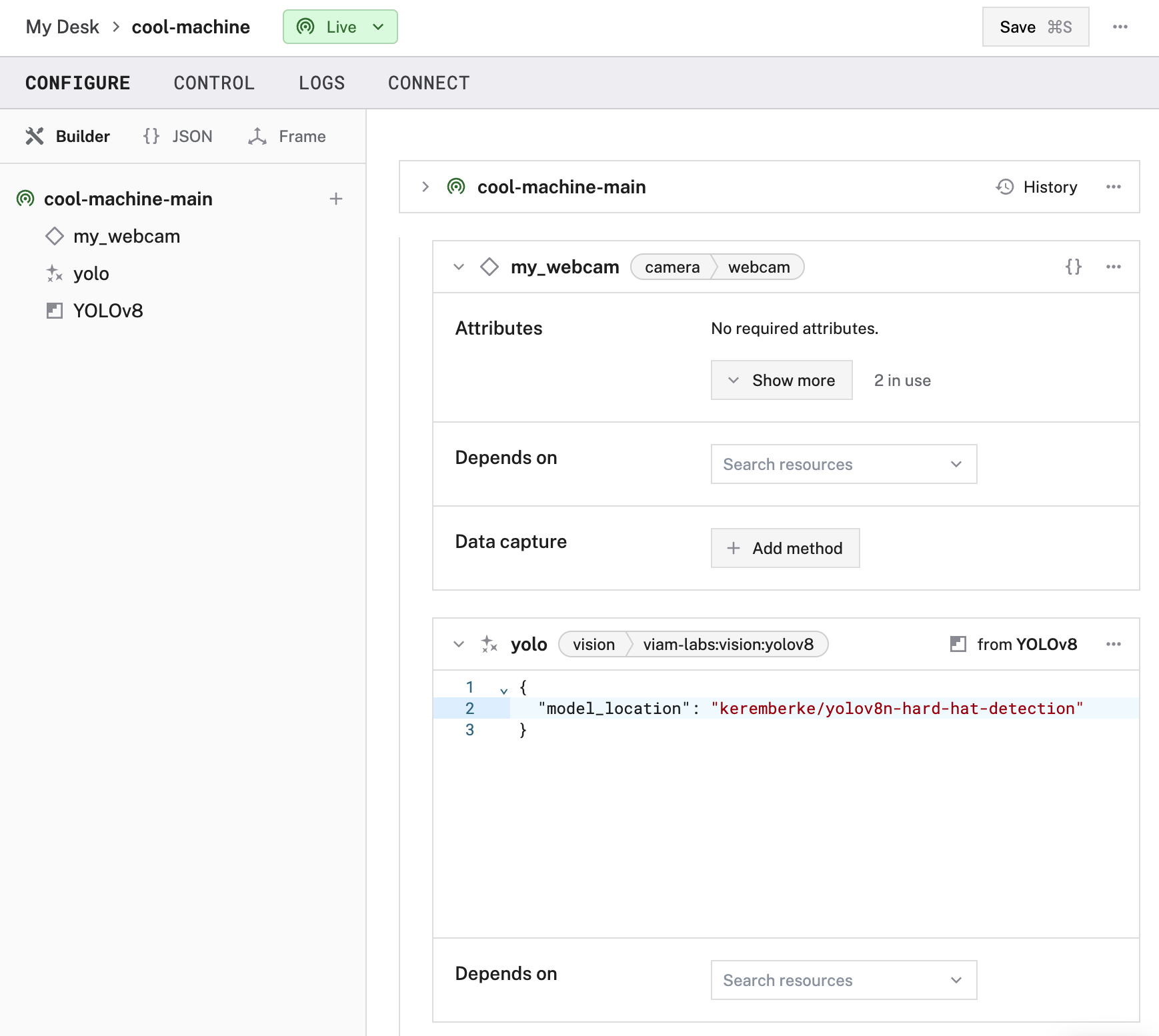
Task: Open more options menu for my_webcam card
Action: coord(1113,267)
